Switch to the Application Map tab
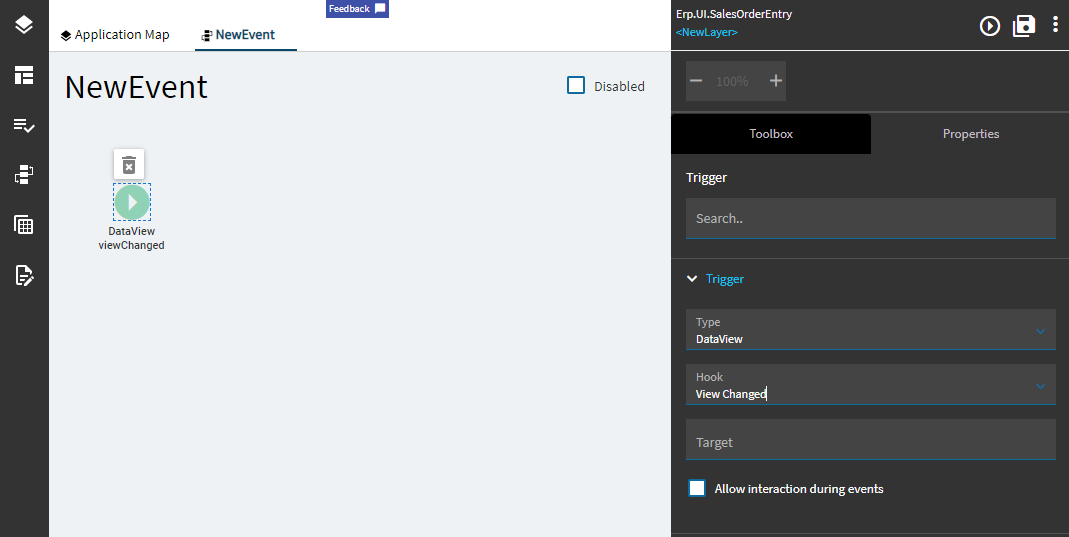Screen dimensions: 1069x537 (x=115, y=35)
